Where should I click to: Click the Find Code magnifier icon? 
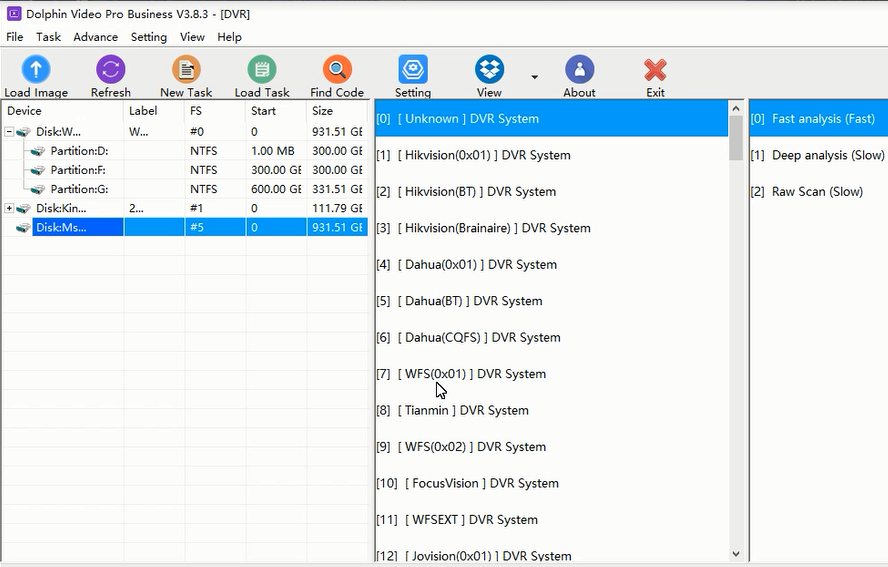[x=338, y=70]
